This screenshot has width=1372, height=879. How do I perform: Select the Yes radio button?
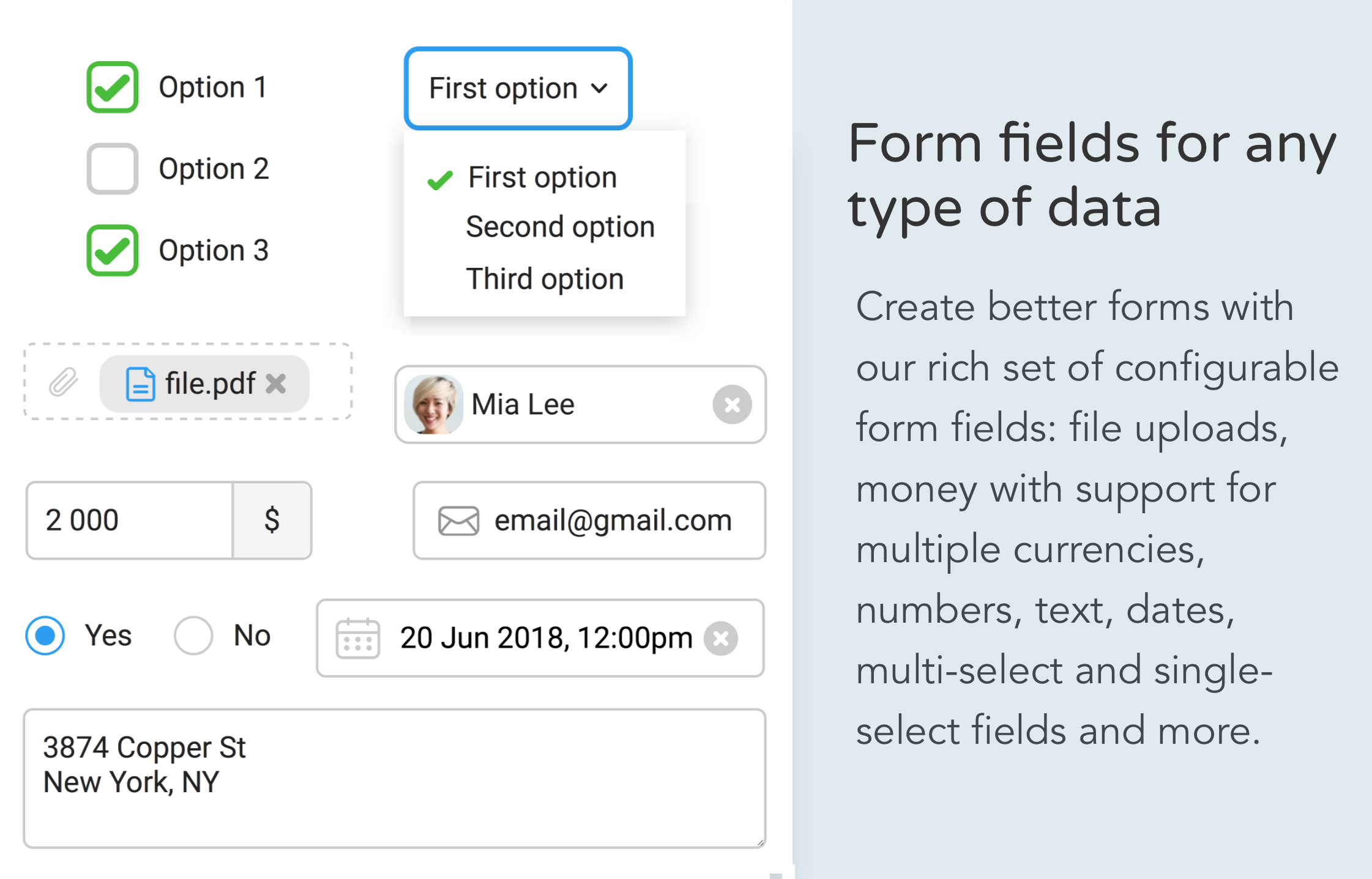pyautogui.click(x=45, y=636)
